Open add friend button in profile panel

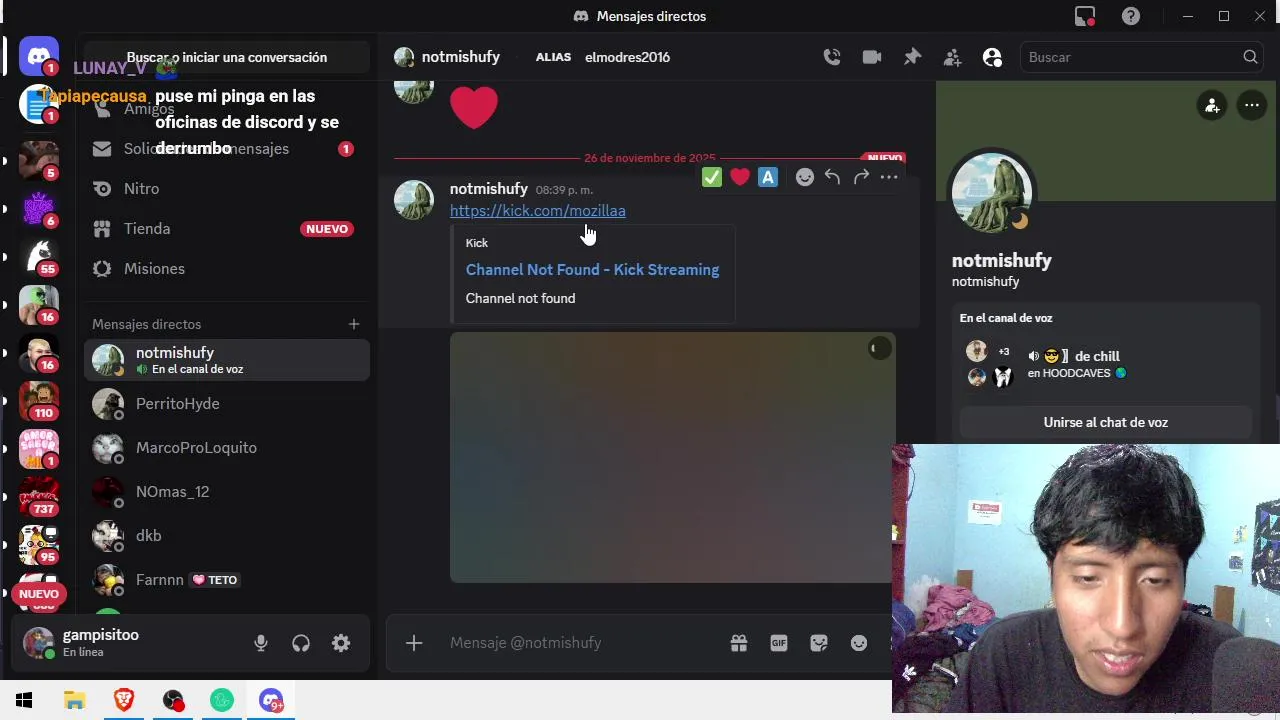1212,105
